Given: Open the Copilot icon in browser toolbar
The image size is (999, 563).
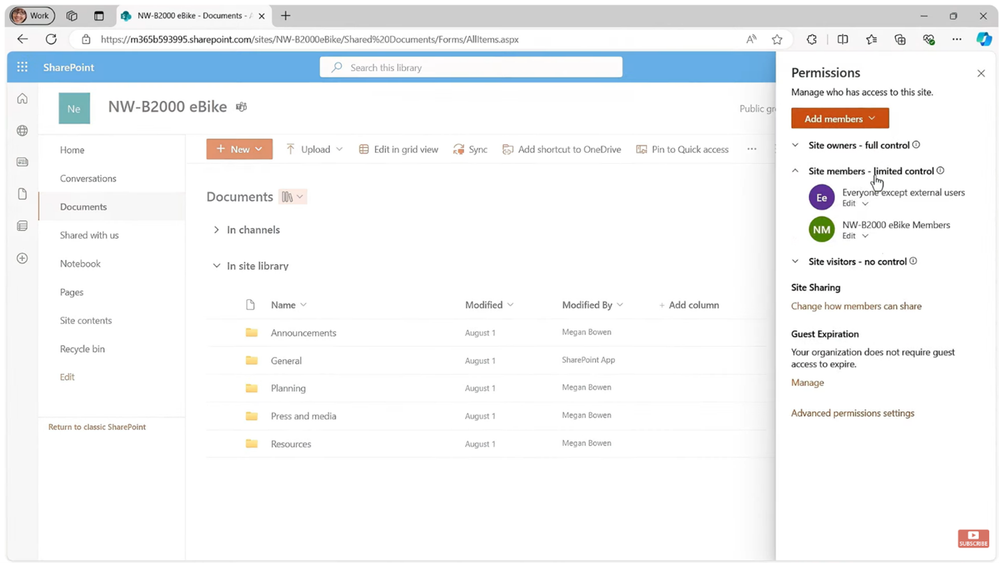Looking at the screenshot, I should (984, 39).
